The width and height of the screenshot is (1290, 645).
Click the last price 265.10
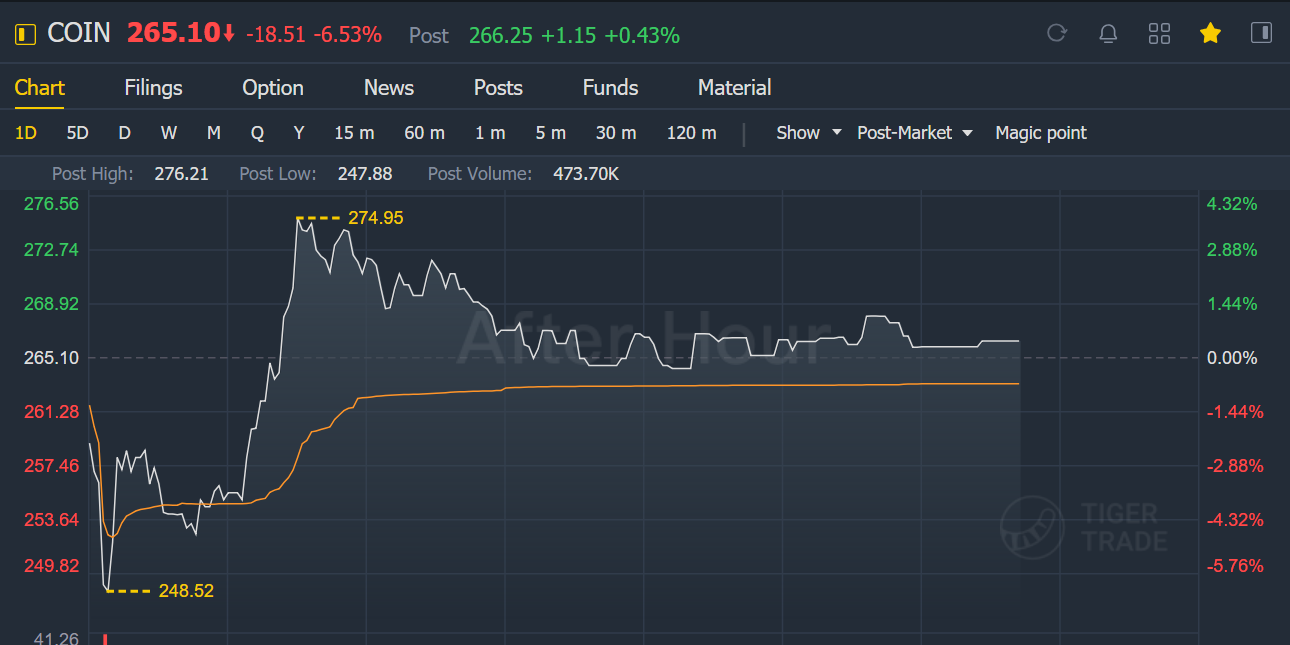(173, 33)
